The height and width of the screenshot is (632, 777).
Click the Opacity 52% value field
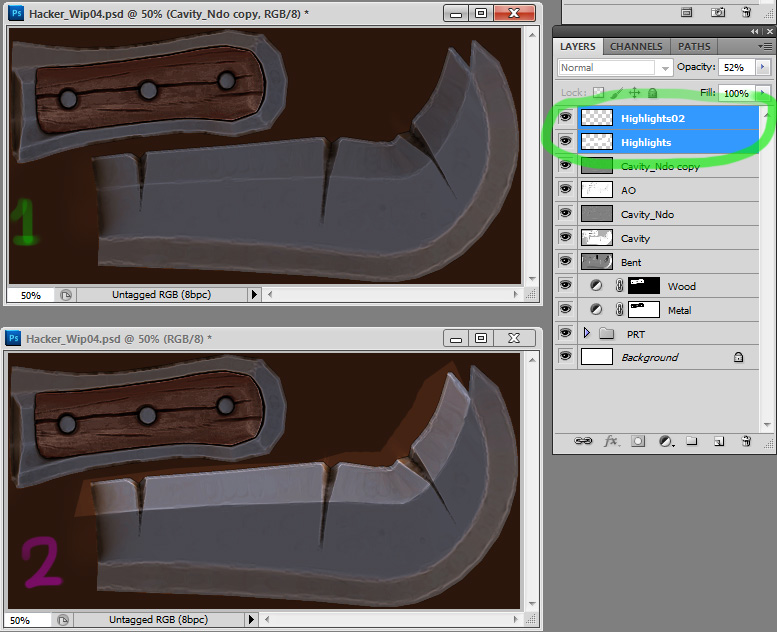[735, 67]
